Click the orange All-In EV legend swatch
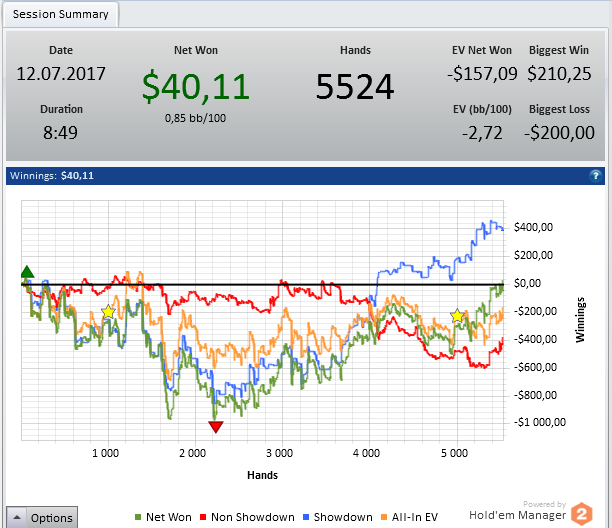The image size is (612, 528). [384, 517]
